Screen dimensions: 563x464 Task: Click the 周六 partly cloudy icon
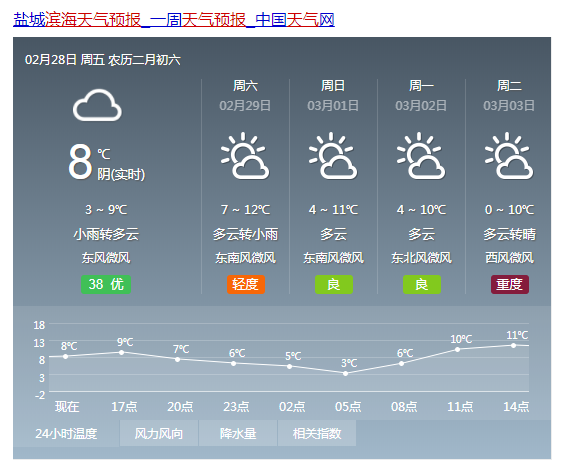(245, 156)
